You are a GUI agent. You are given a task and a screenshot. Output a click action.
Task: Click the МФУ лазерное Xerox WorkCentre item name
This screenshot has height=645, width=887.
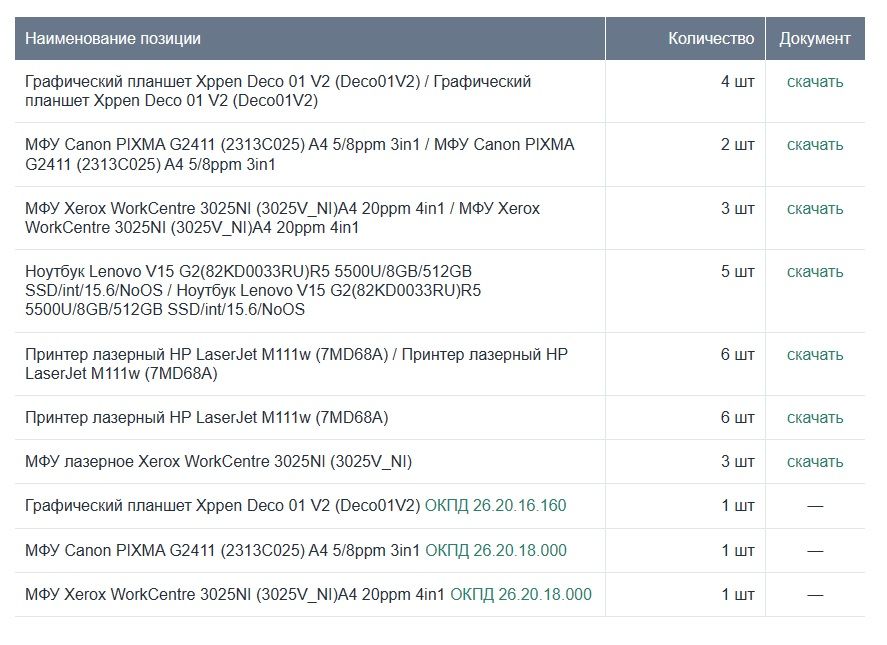pos(218,462)
